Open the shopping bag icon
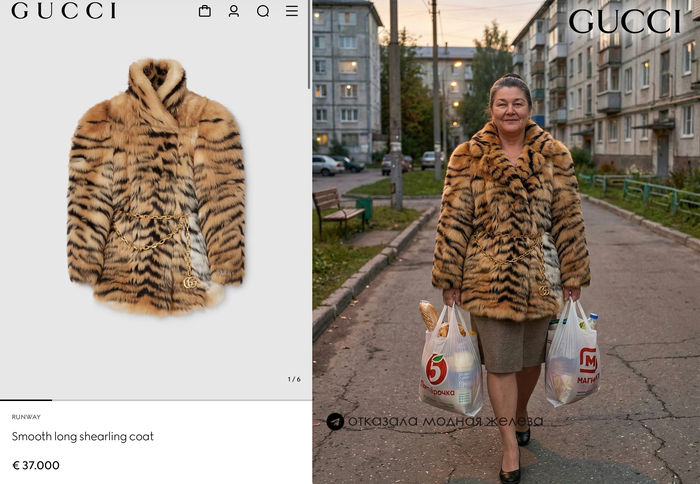This screenshot has width=700, height=484. point(205,11)
